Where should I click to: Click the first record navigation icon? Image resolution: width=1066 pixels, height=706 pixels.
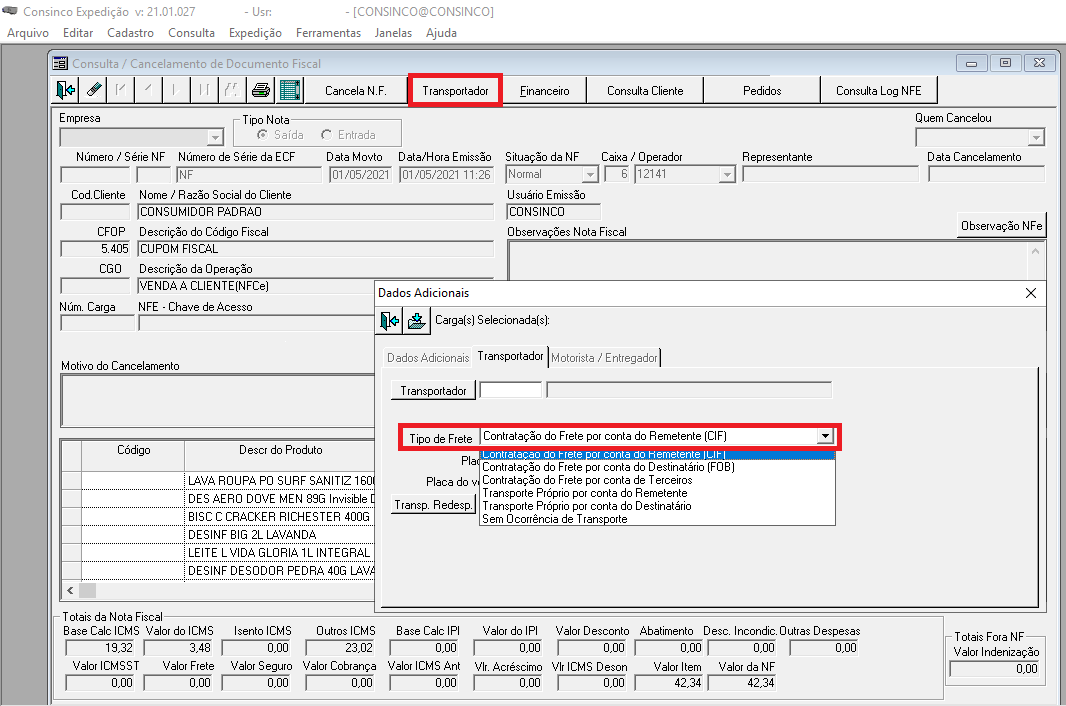[121, 90]
